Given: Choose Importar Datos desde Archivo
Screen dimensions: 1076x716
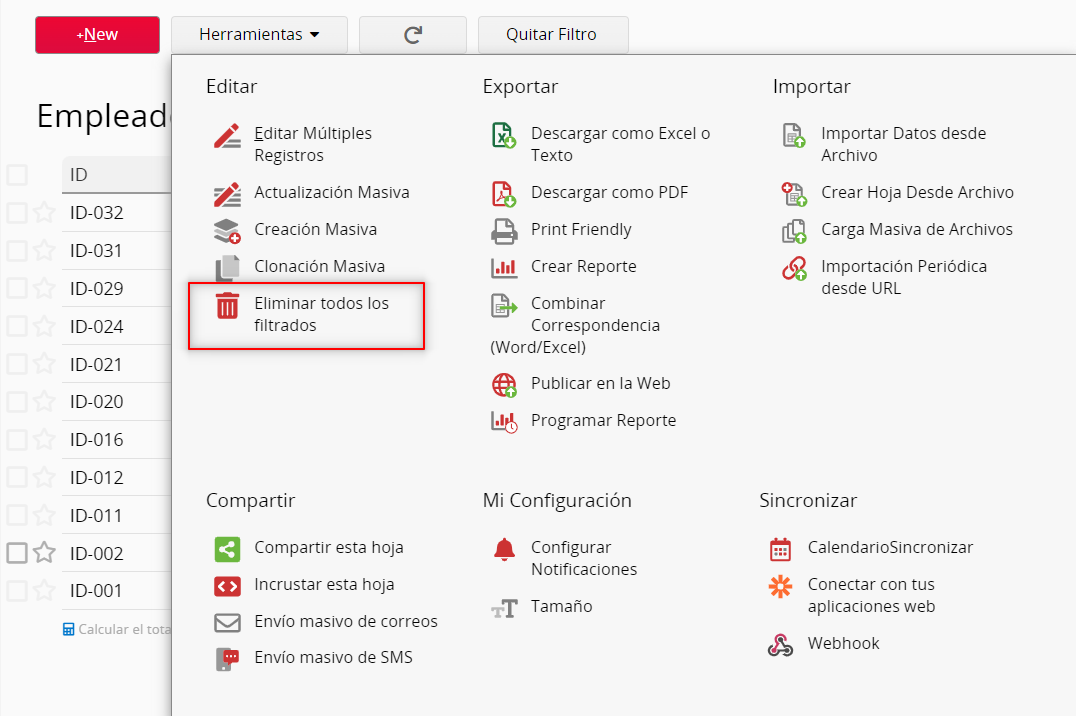Looking at the screenshot, I should click(903, 144).
